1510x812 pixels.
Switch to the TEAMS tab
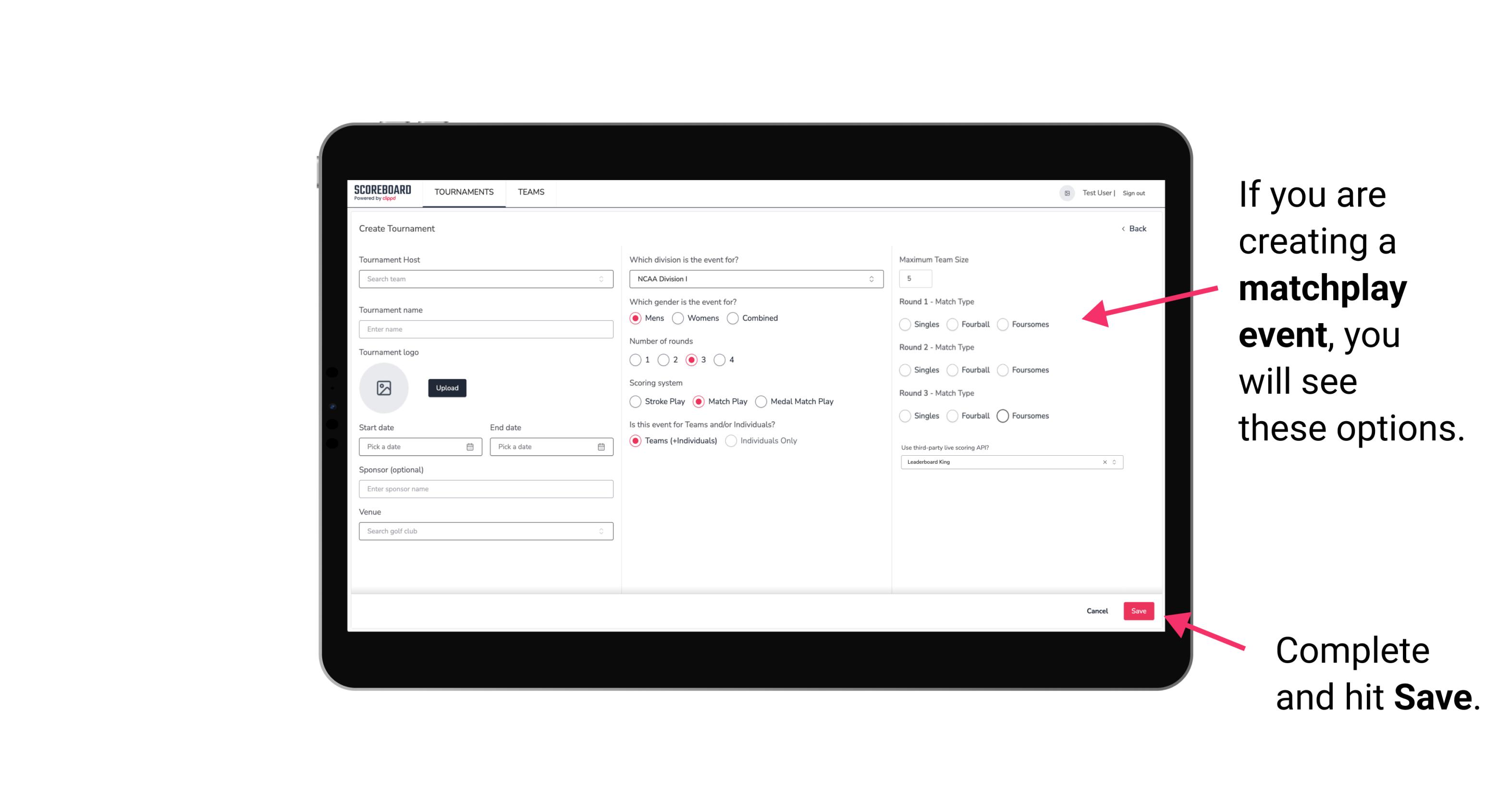coord(531,192)
